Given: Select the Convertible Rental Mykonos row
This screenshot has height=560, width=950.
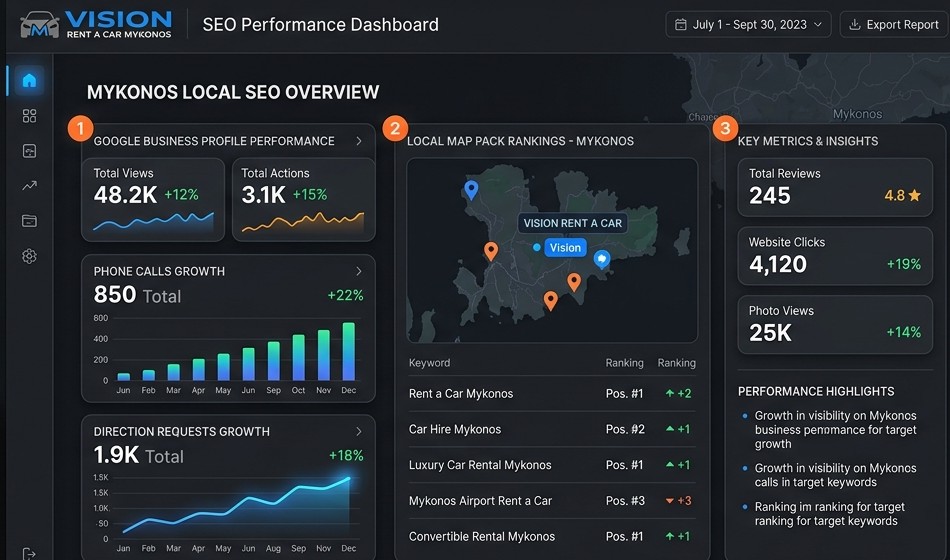Looking at the screenshot, I should point(552,536).
